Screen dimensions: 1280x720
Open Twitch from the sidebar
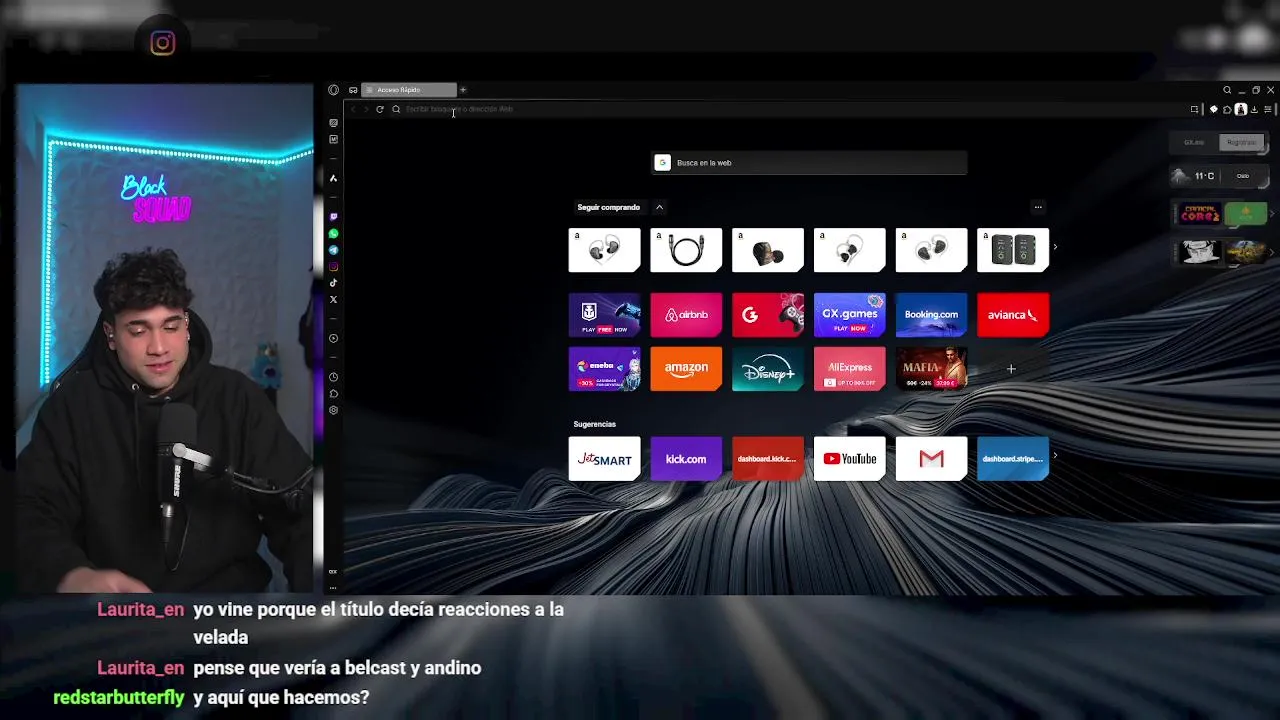click(333, 217)
